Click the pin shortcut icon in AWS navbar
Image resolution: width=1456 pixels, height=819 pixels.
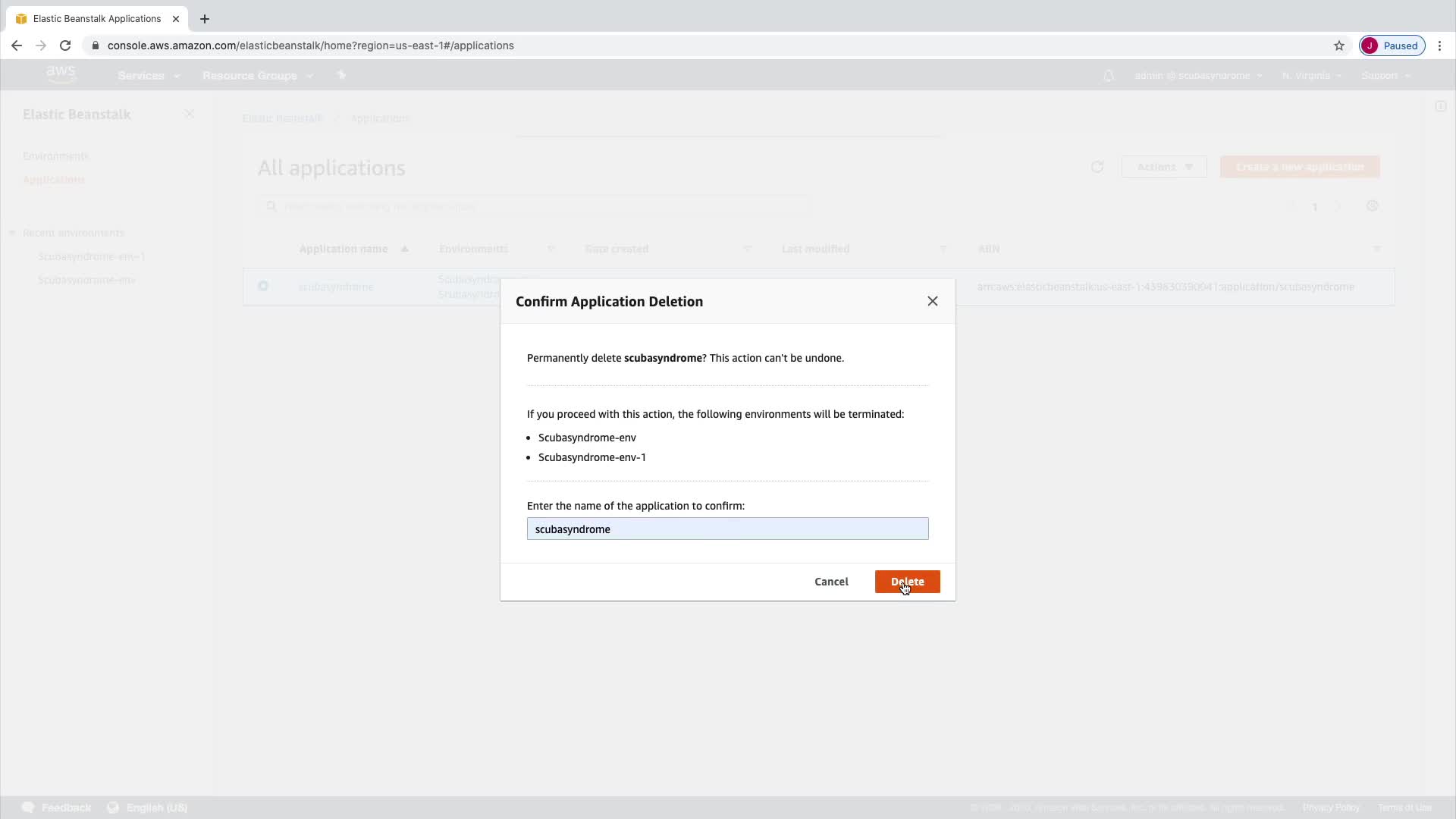341,75
